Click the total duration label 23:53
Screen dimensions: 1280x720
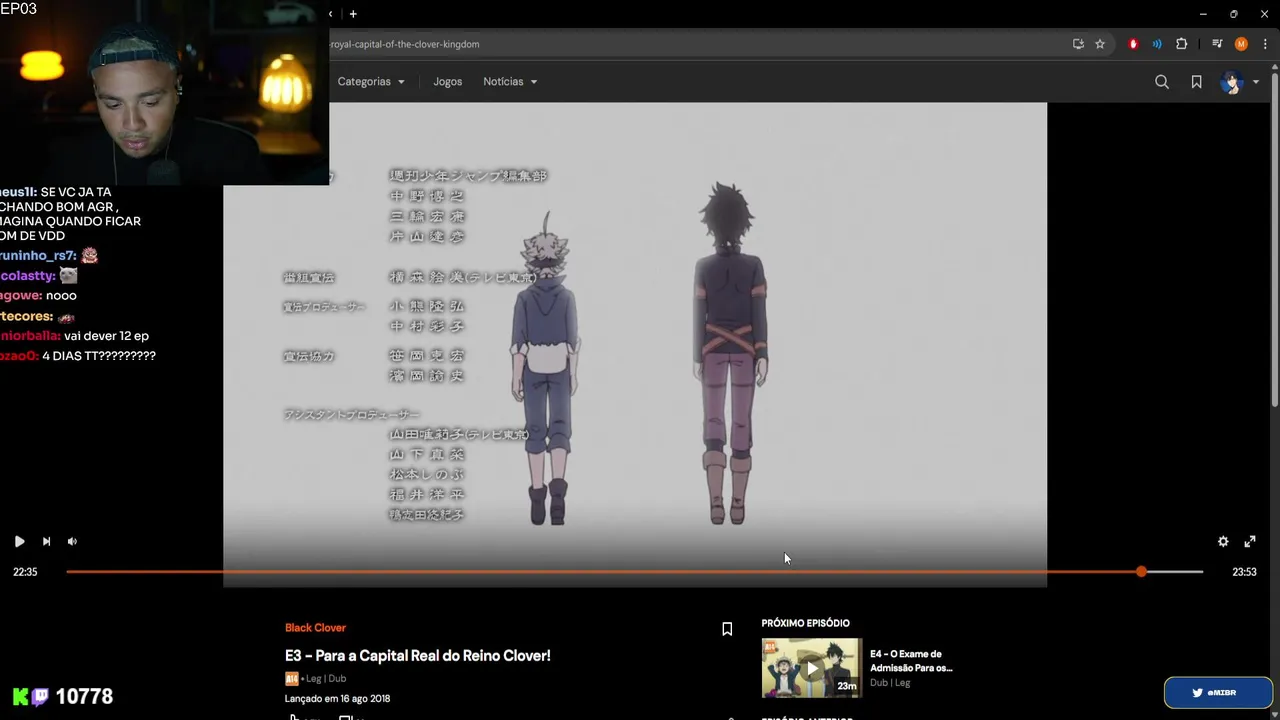(x=1244, y=572)
